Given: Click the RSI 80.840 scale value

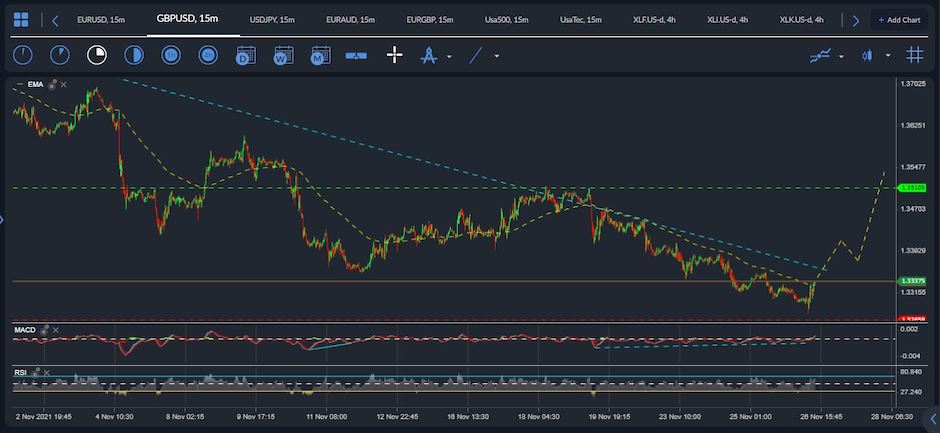Looking at the screenshot, I should click(911, 372).
